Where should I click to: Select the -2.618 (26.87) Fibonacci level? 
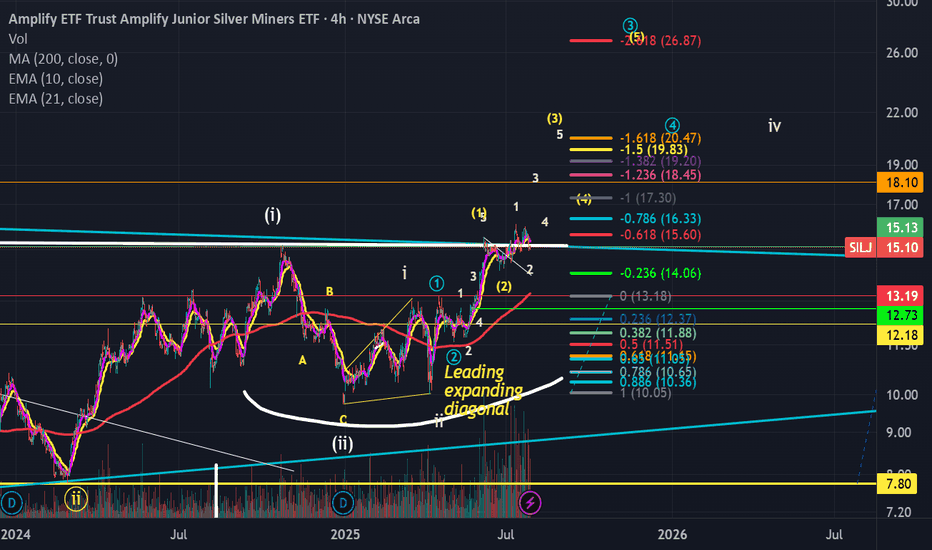pos(660,40)
